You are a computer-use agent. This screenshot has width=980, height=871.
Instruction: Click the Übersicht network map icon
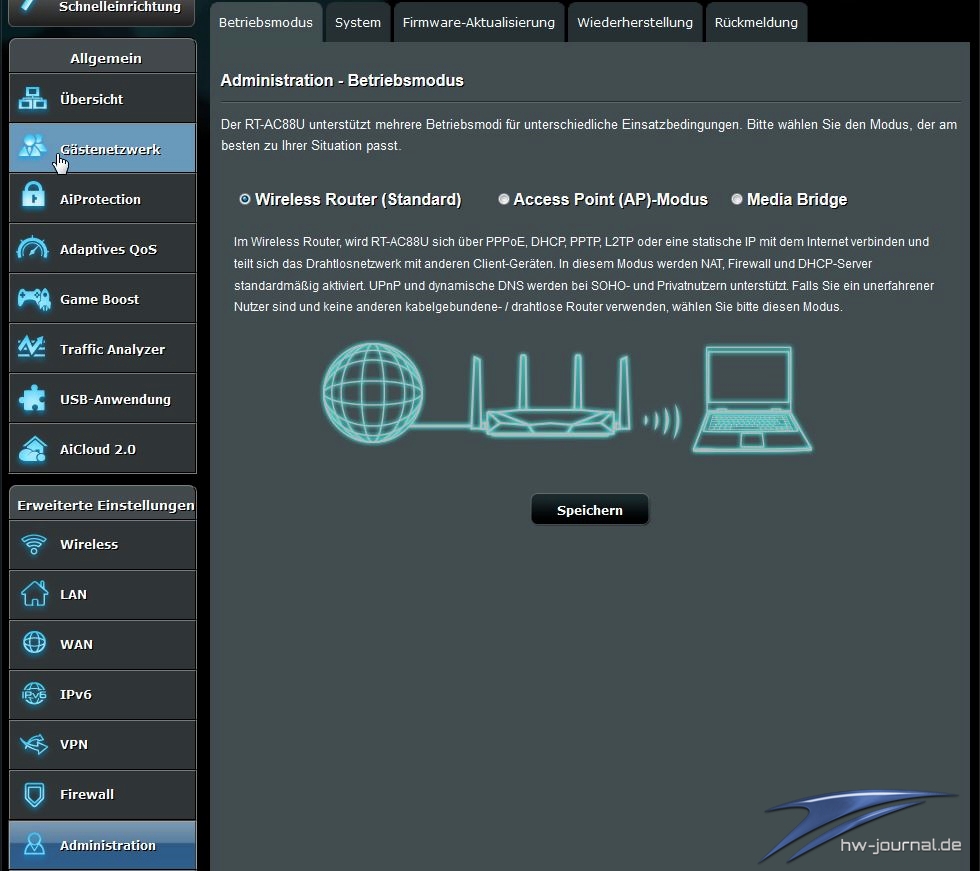click(32, 99)
